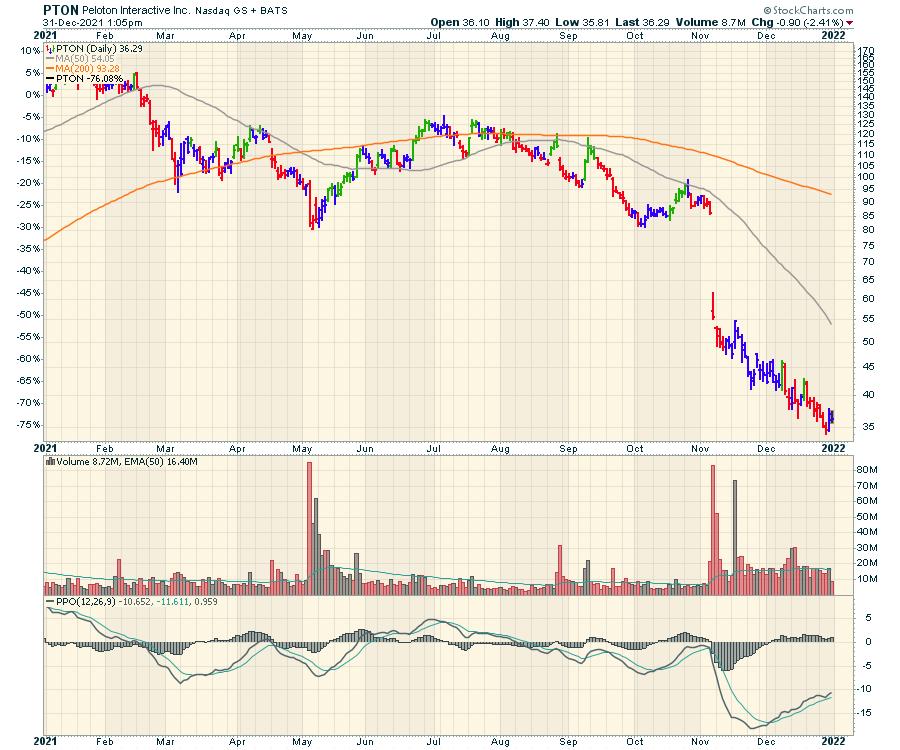This screenshot has width=900, height=750.
Task: Click the red down arrow beside Chg
Action: [850, 21]
